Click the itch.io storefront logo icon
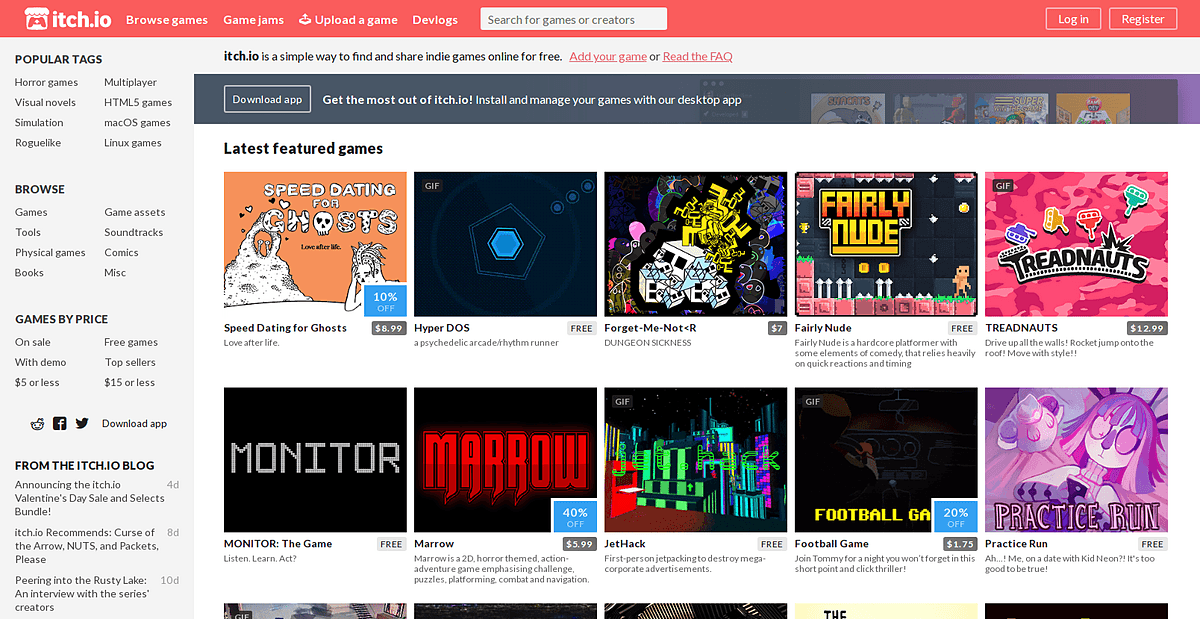Screen dimensions: 1200x619 coord(34,18)
